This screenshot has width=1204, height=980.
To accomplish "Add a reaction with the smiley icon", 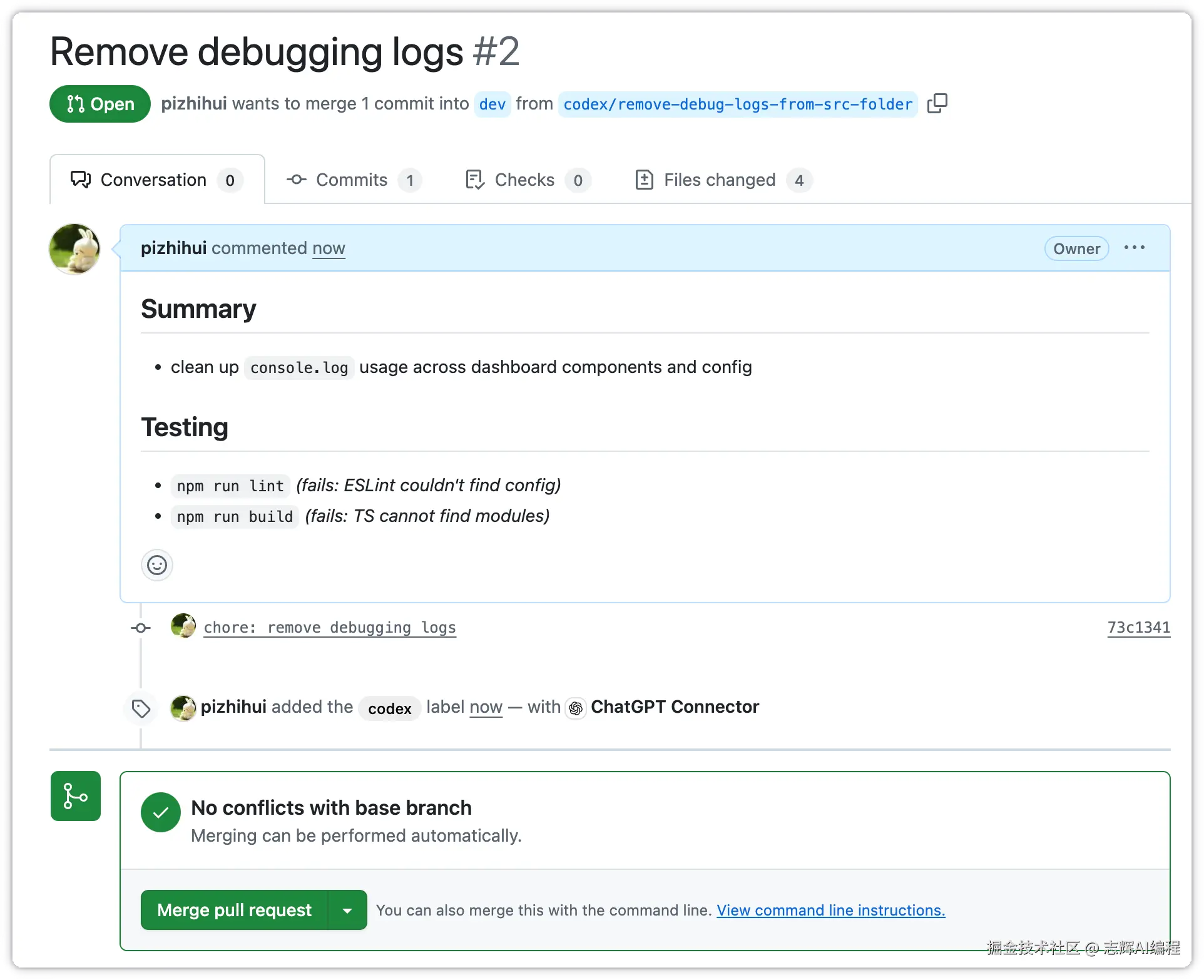I will 156,565.
